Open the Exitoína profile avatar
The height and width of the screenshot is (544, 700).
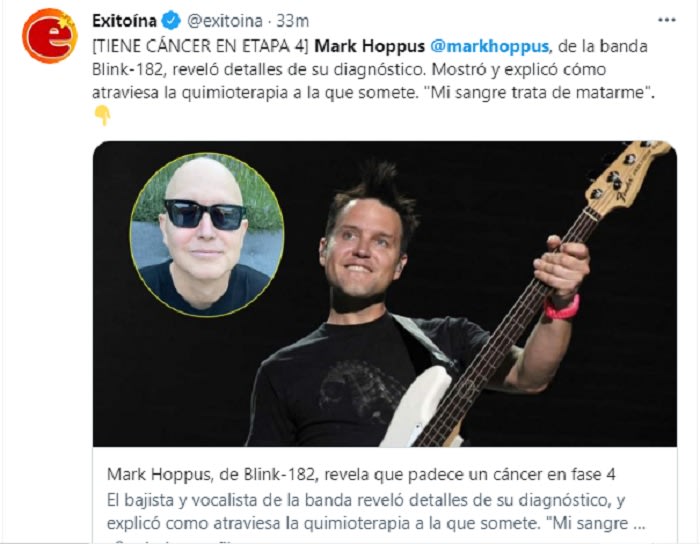(50, 36)
